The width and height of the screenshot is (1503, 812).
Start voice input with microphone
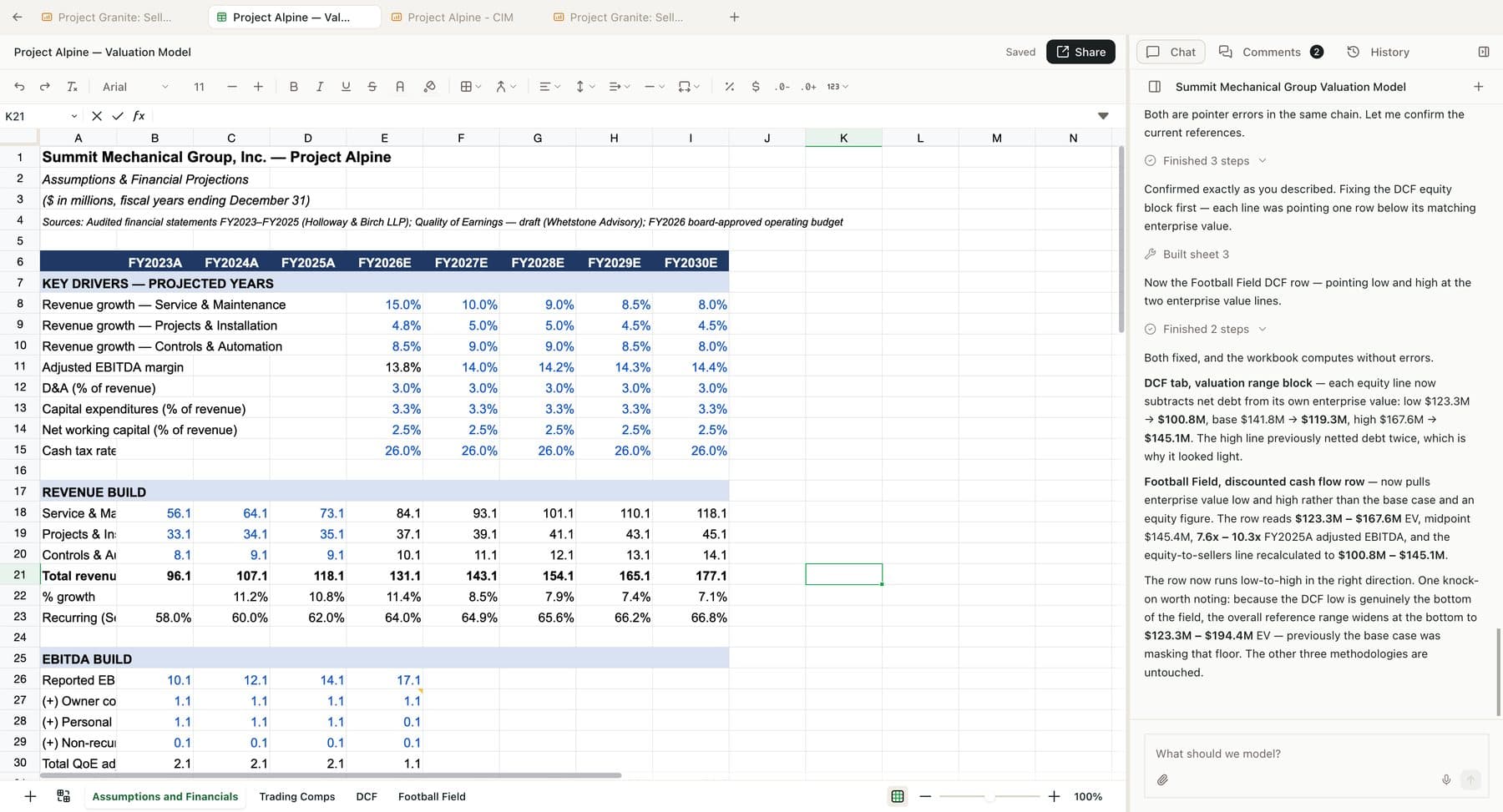1446,780
